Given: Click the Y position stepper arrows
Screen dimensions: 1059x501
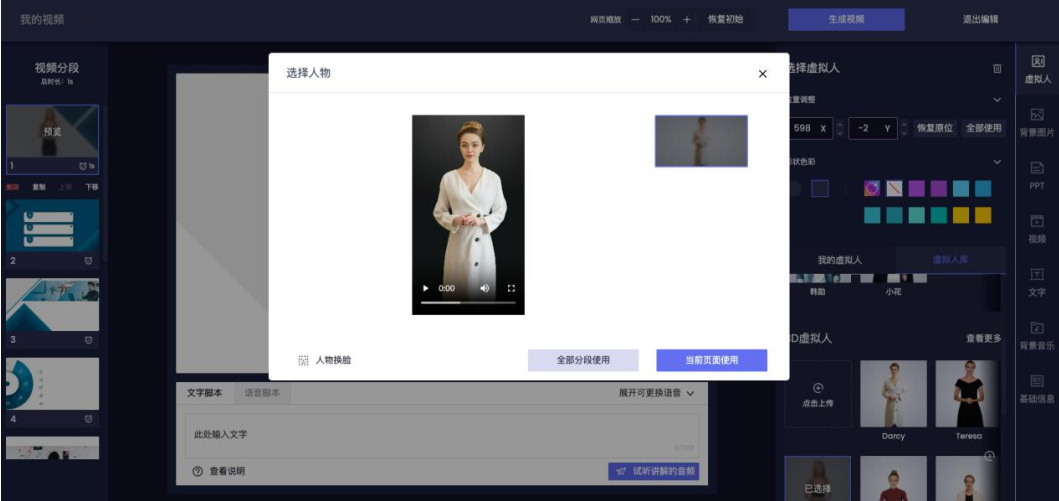Looking at the screenshot, I should (x=904, y=128).
